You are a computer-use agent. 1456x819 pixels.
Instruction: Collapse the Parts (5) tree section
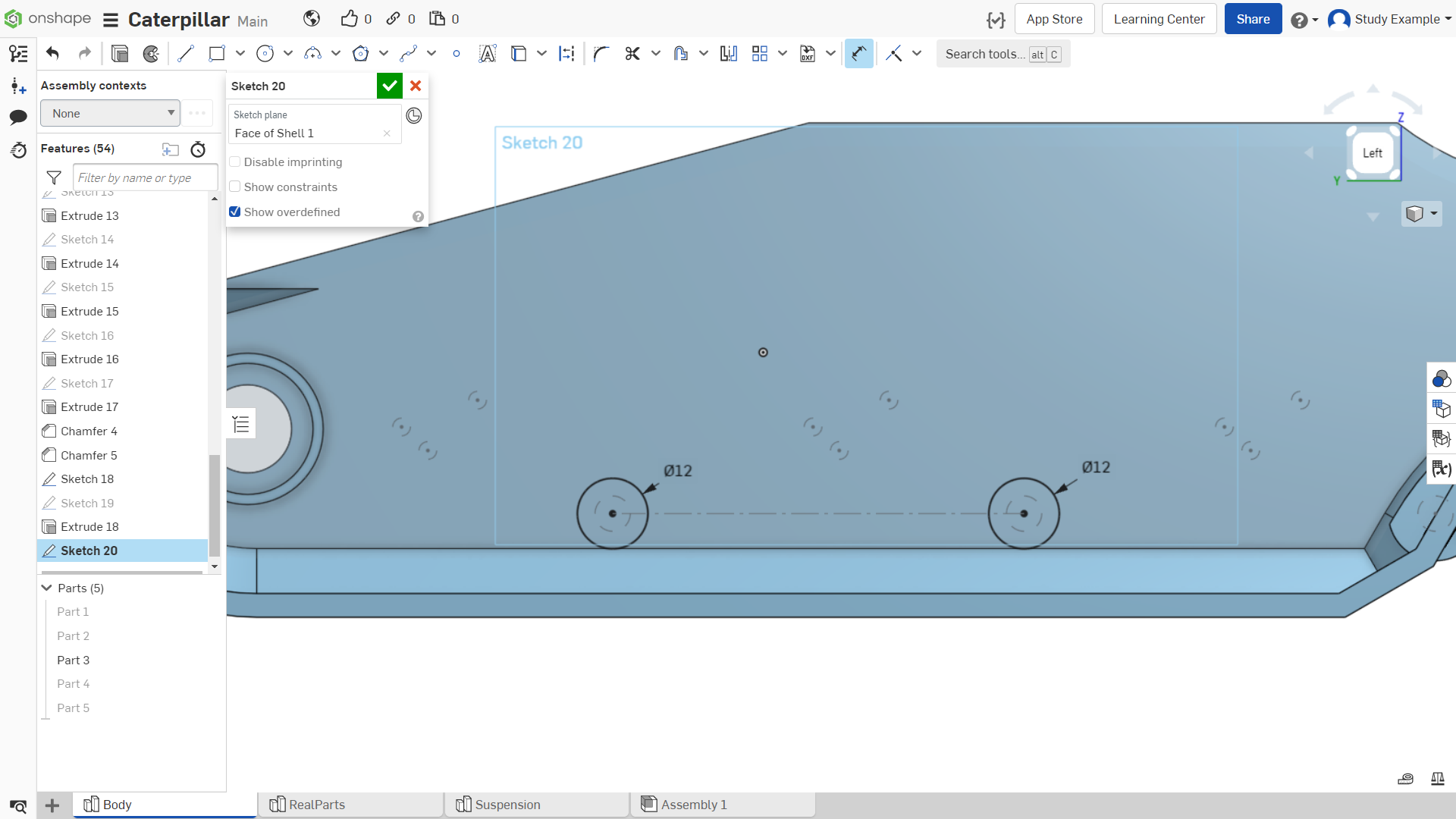tap(47, 588)
